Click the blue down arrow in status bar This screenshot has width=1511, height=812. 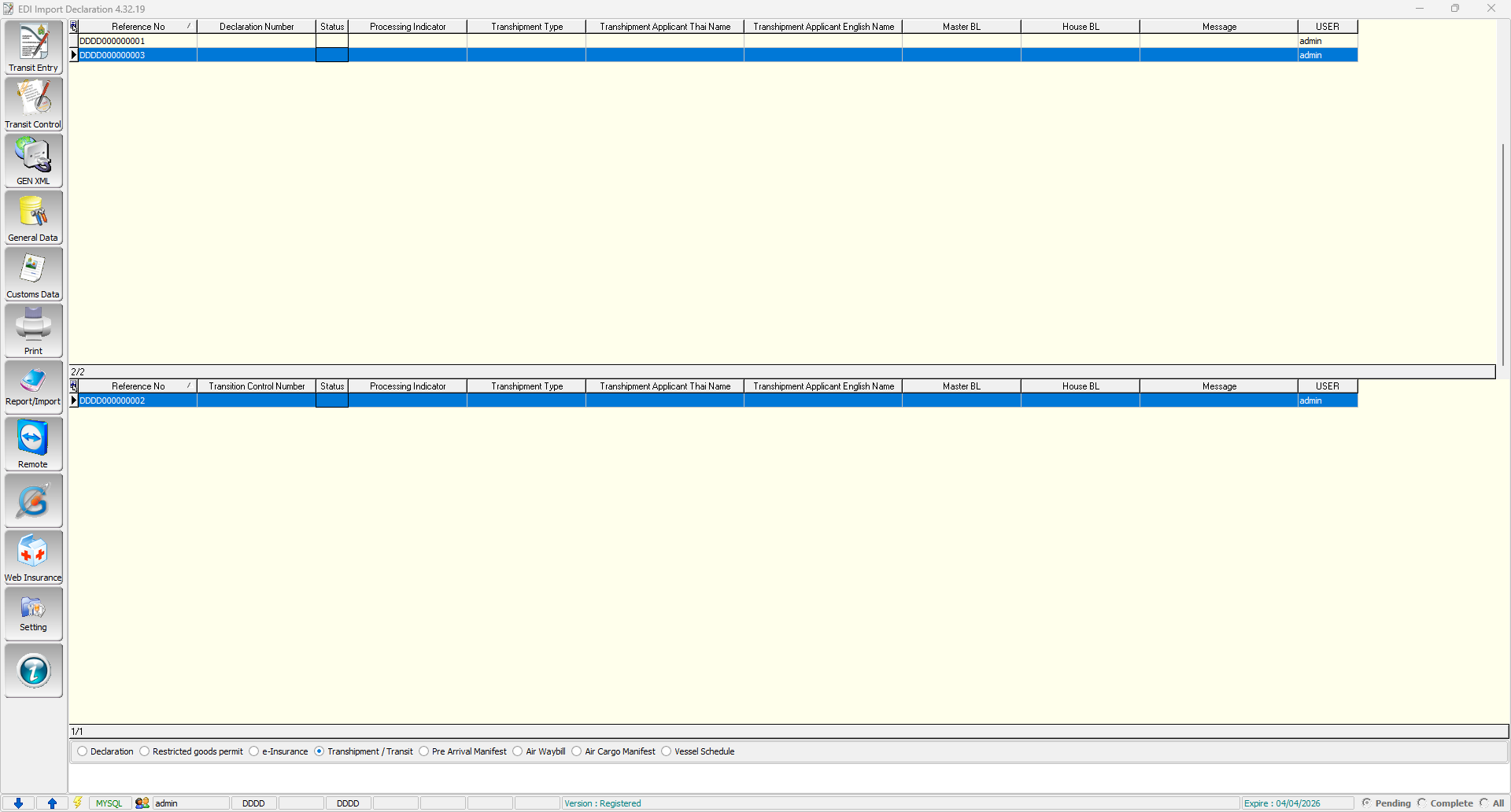(18, 803)
